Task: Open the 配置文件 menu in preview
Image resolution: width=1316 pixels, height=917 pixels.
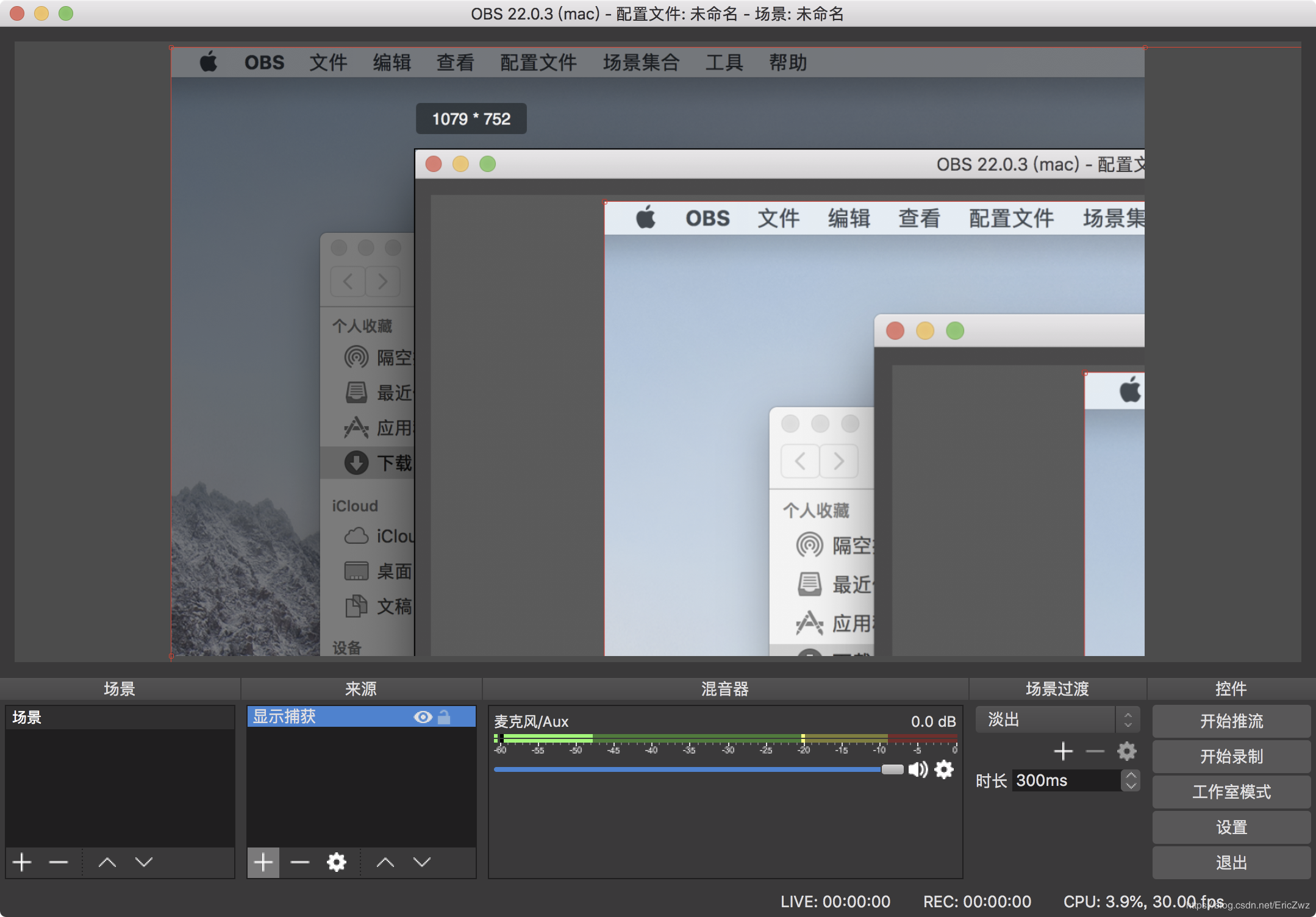Action: pyautogui.click(x=538, y=62)
